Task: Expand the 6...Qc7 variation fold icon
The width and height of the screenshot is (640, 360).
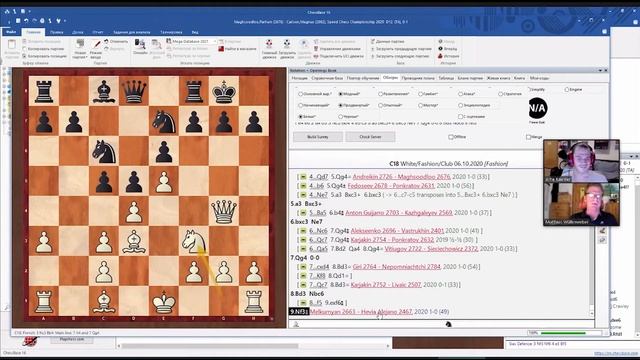Action: pyautogui.click(x=303, y=240)
